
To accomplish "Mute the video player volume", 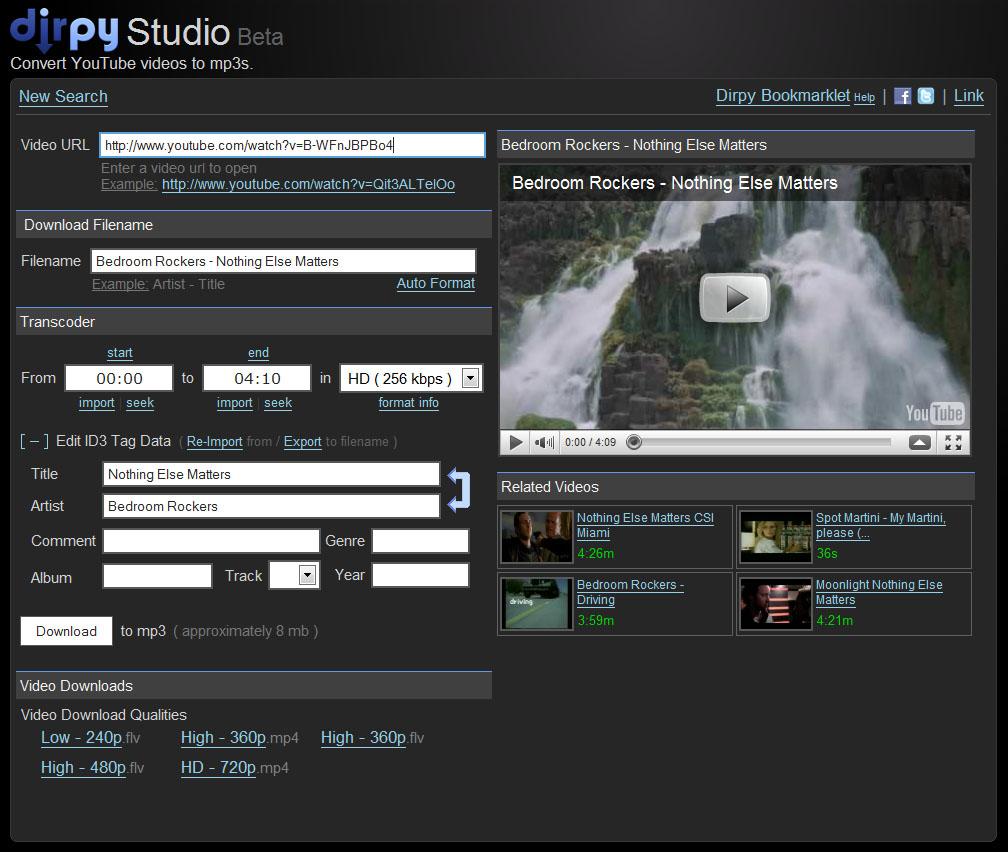I will [x=544, y=442].
